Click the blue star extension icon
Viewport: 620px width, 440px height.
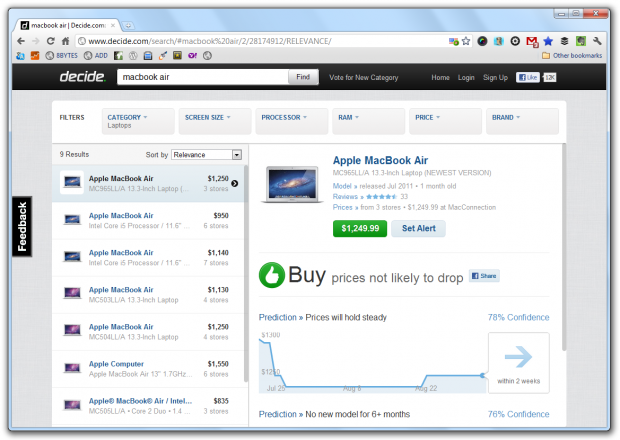coord(548,41)
